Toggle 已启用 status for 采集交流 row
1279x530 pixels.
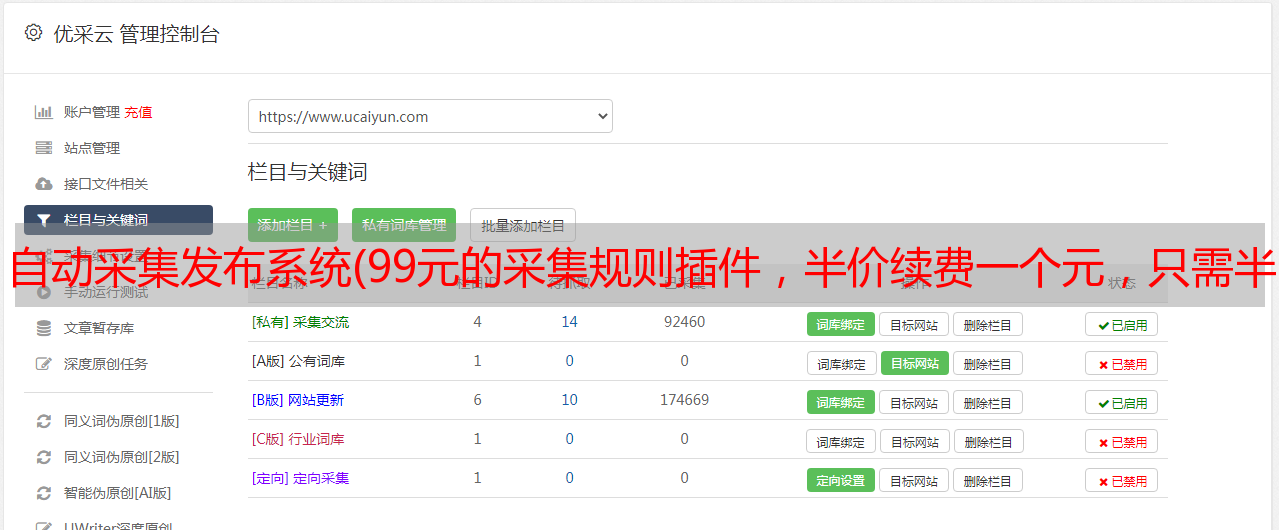click(x=1122, y=324)
